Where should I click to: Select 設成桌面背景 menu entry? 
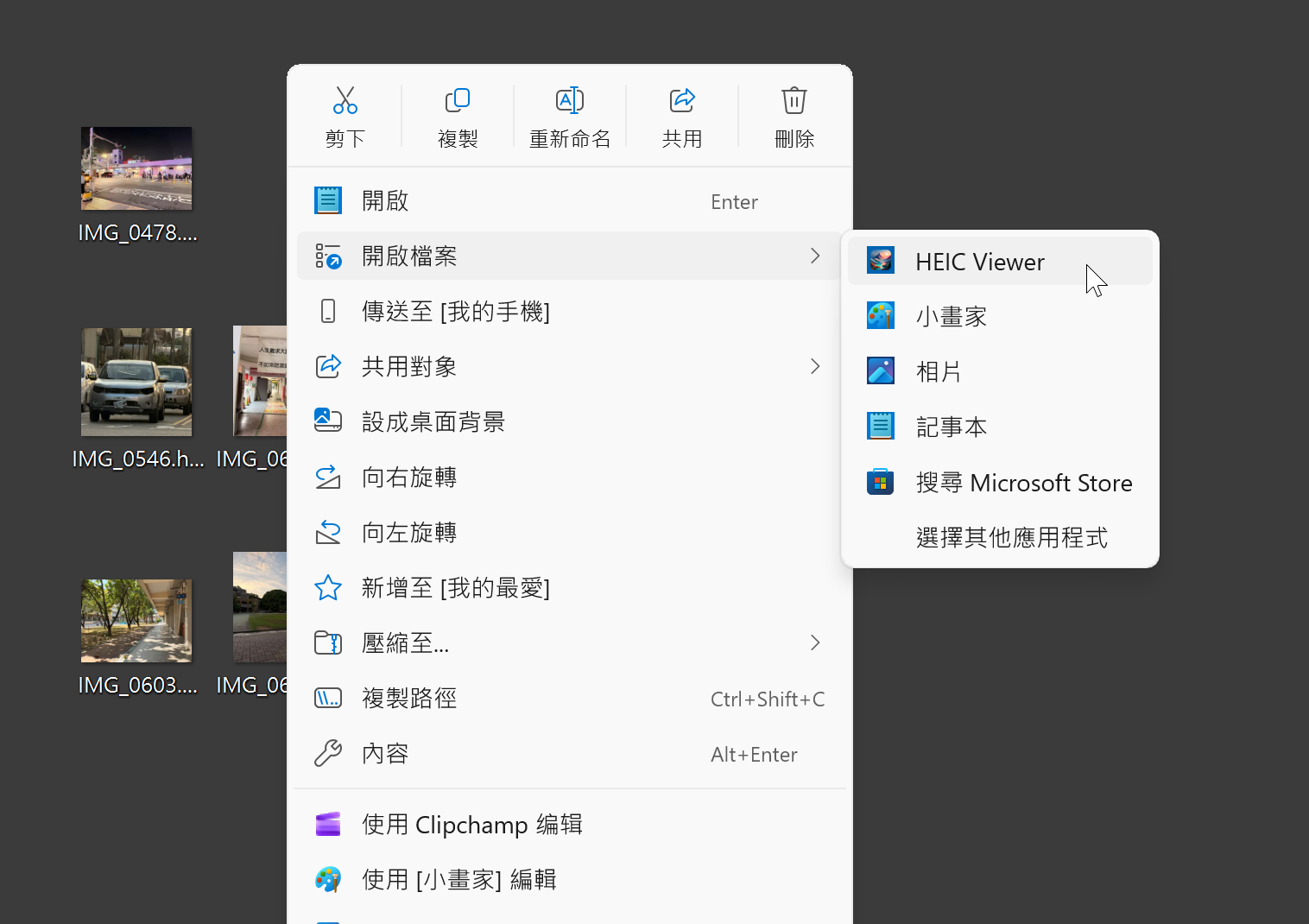click(x=433, y=422)
